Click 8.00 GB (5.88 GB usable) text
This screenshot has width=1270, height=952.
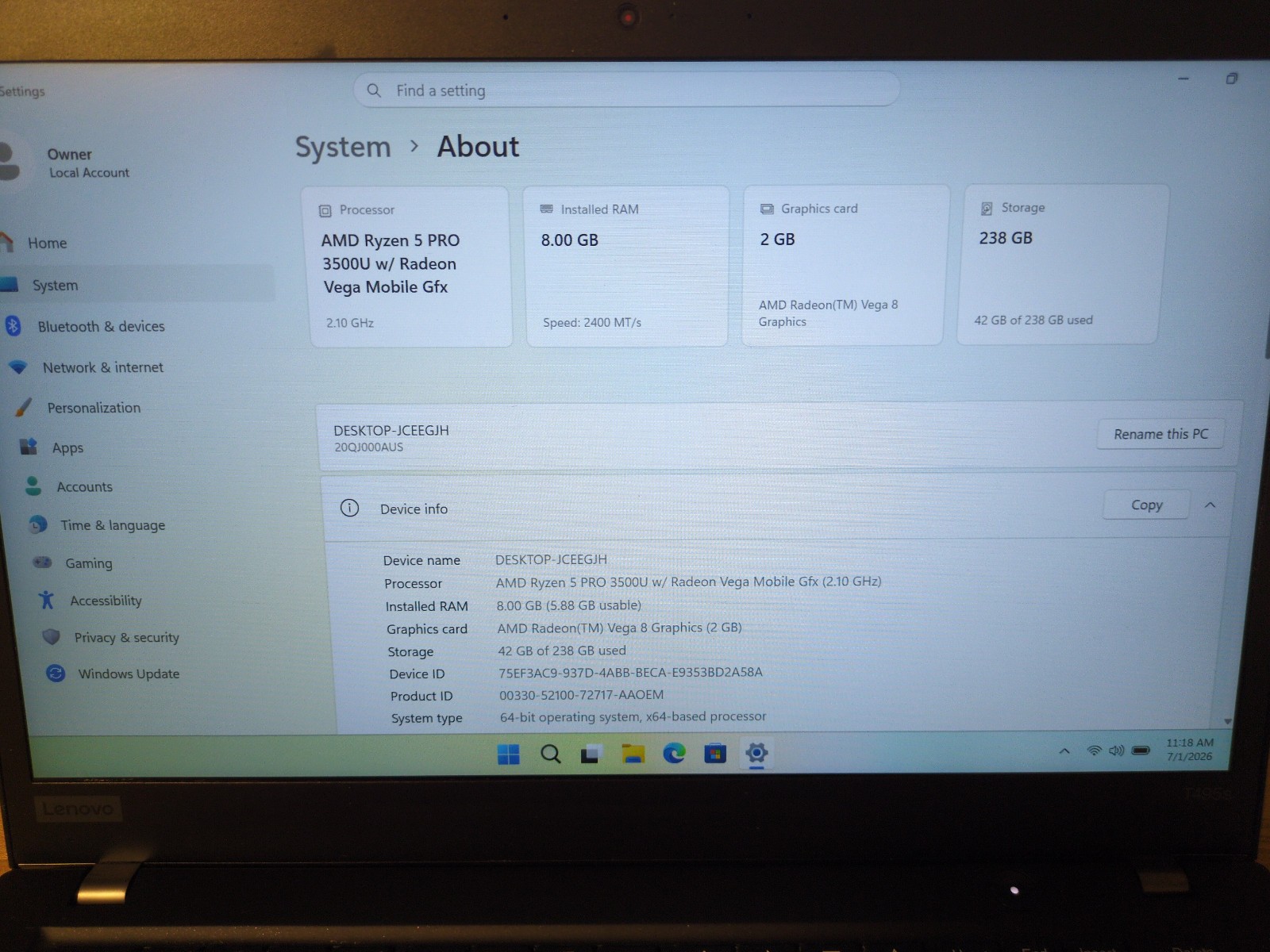click(568, 605)
